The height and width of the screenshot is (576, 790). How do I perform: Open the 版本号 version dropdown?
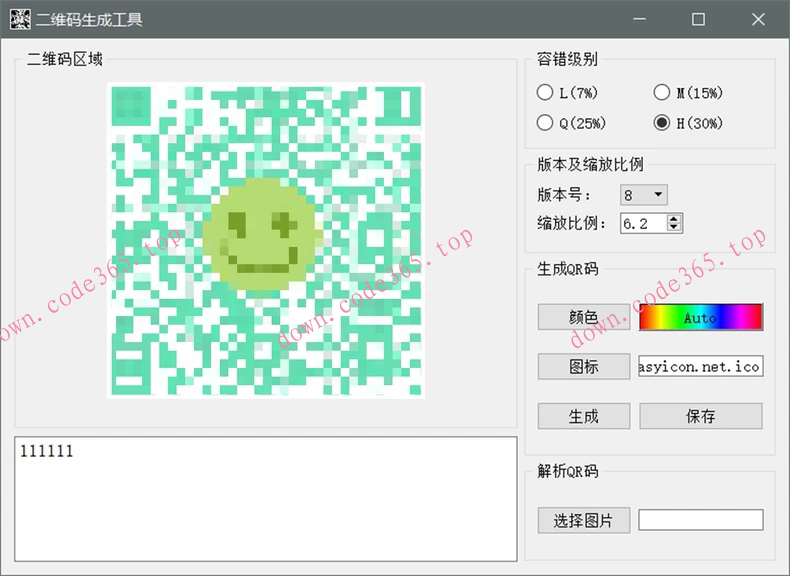pyautogui.click(x=644, y=195)
